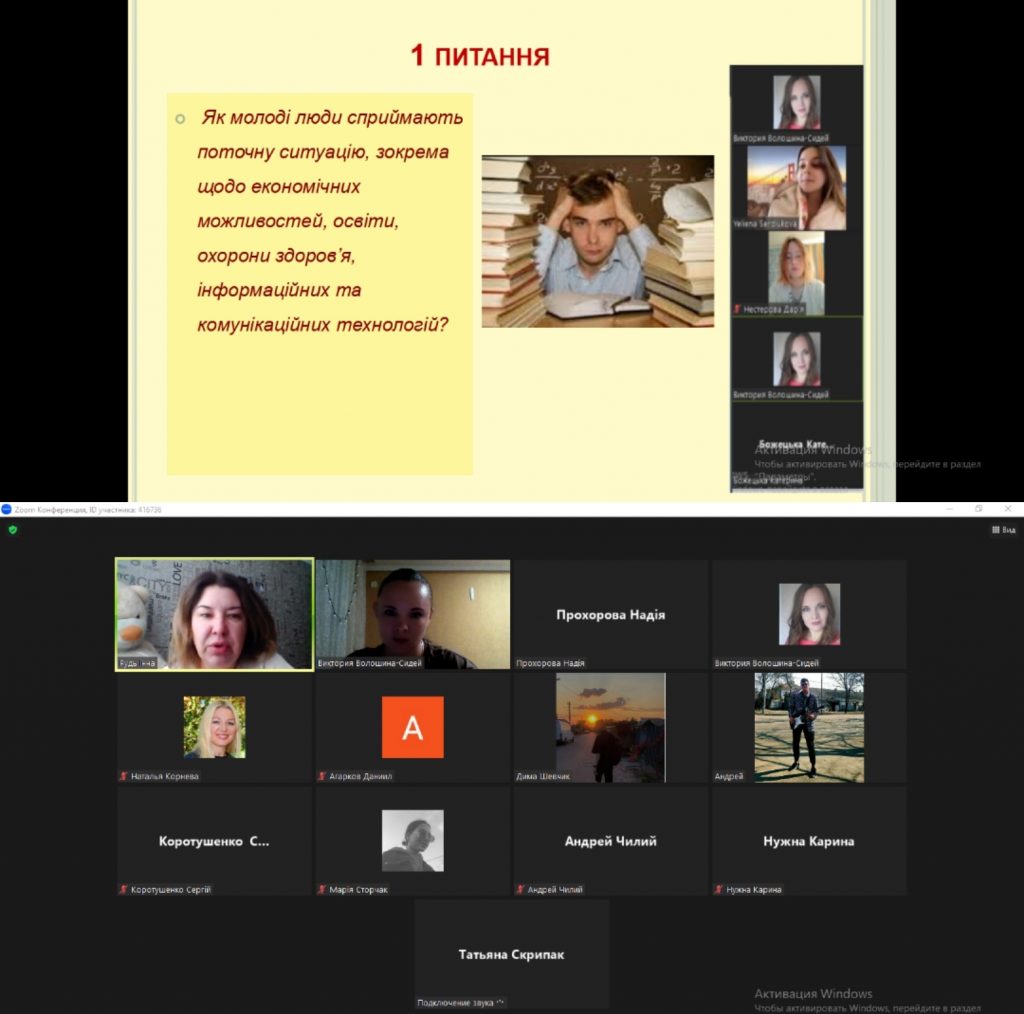
Task: Click the Zoom logo in the title bar
Action: tap(6, 509)
